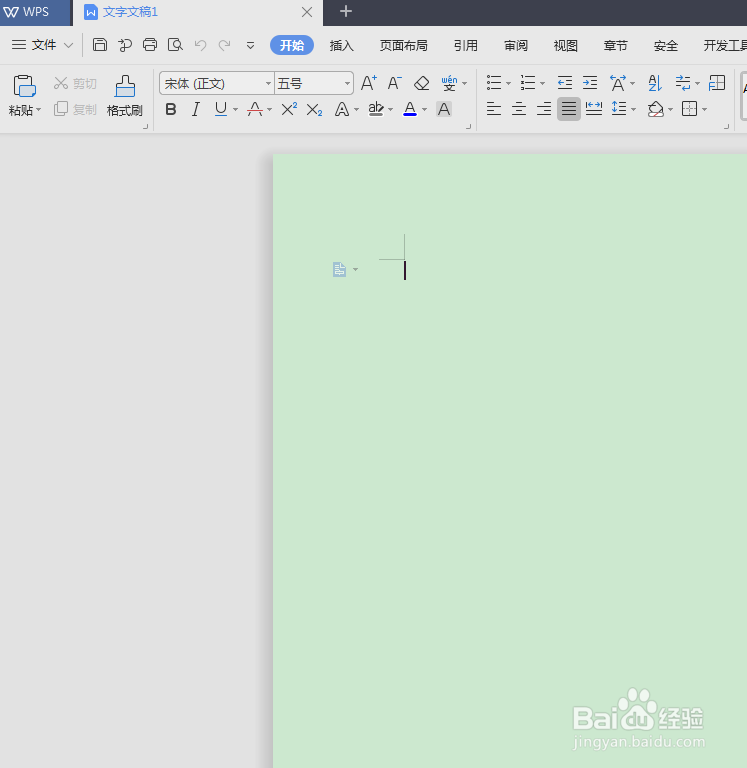Image resolution: width=747 pixels, height=768 pixels.
Task: Increase paragraph indent
Action: coord(590,83)
